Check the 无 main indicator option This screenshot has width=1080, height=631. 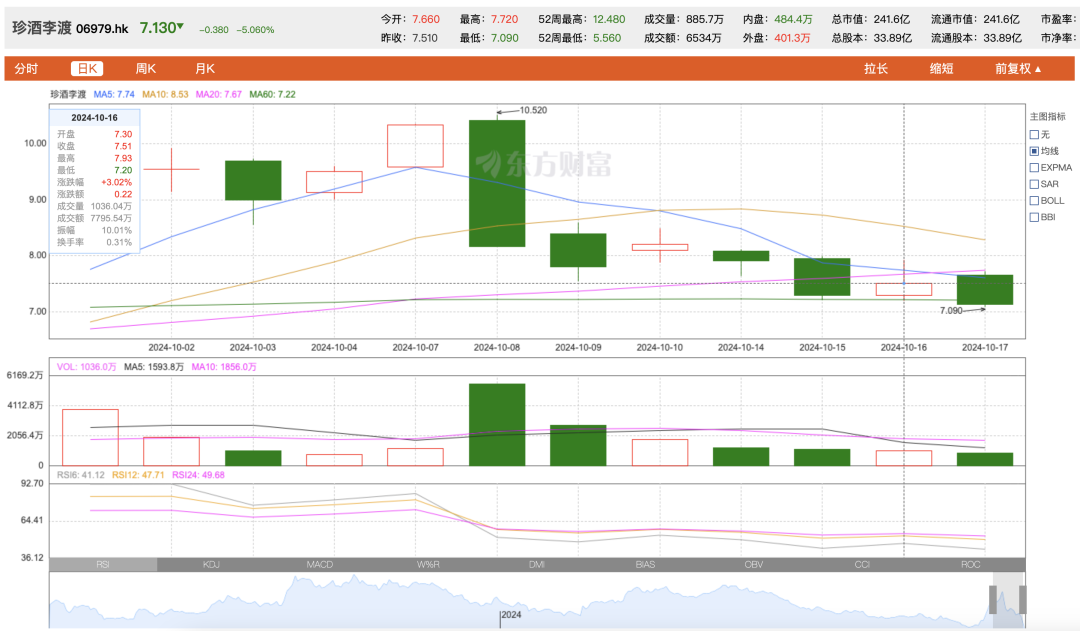point(1034,134)
